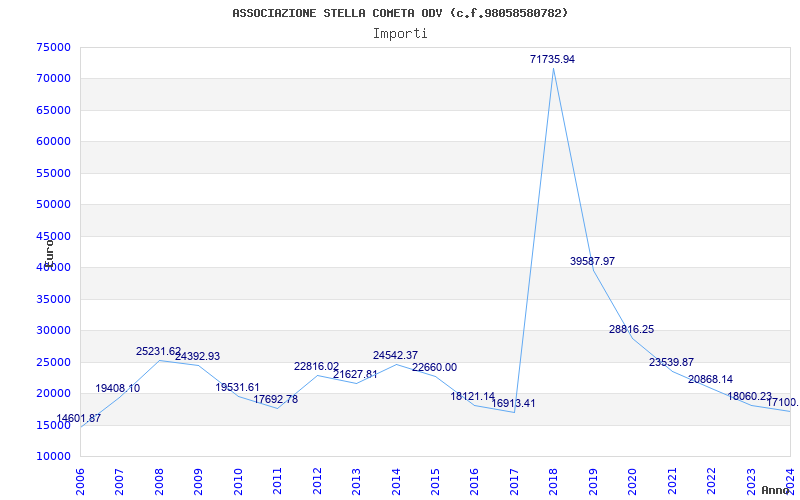Click the y-axis value 35000
Screen dimensions: 800x500
pos(54,299)
